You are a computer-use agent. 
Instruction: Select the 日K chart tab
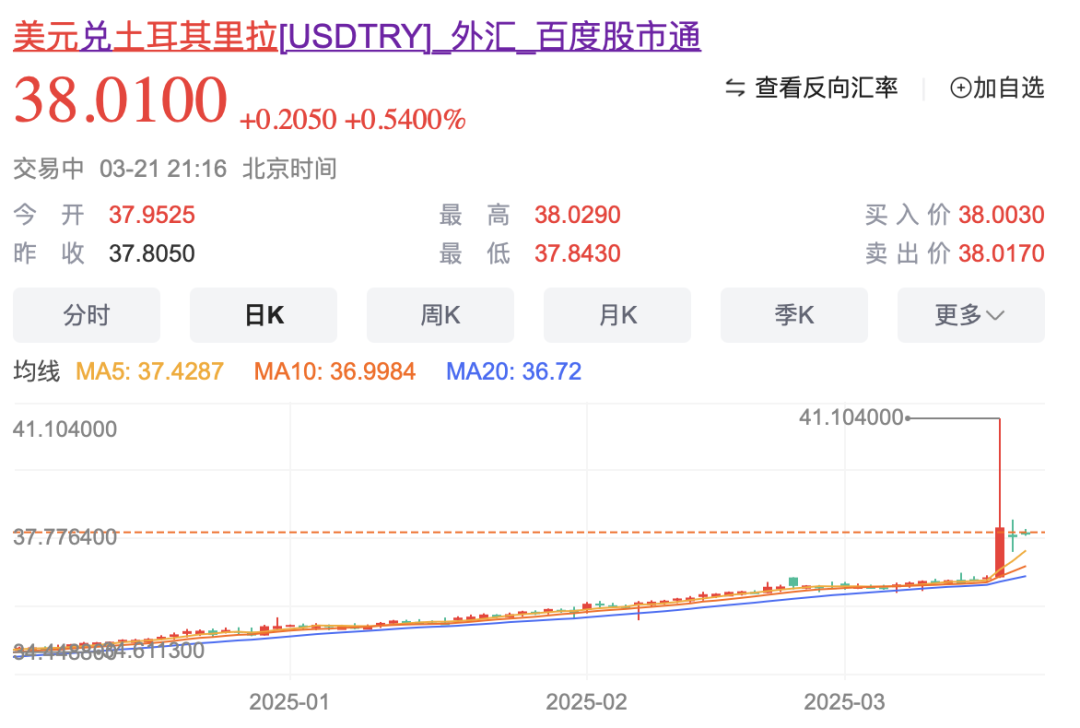tap(263, 315)
